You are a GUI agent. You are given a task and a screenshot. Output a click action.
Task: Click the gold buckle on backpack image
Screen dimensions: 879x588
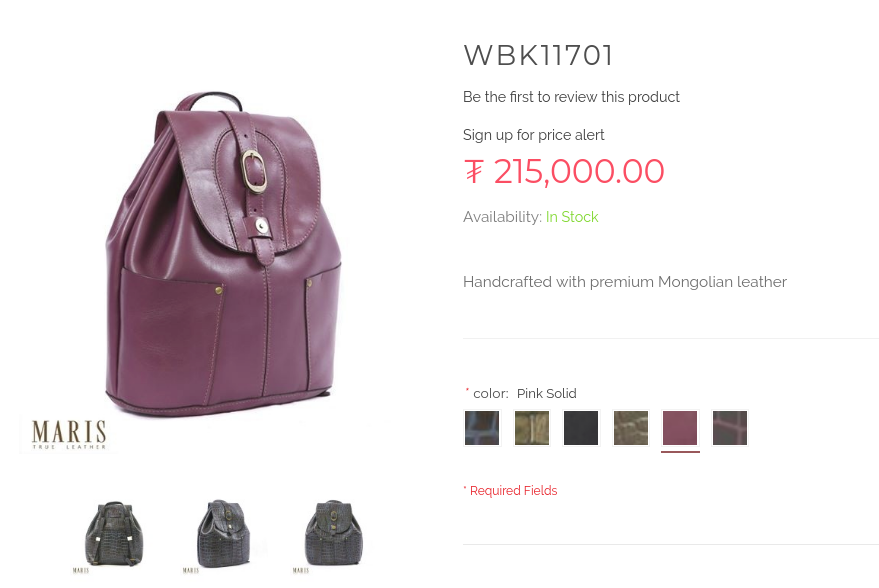click(254, 171)
